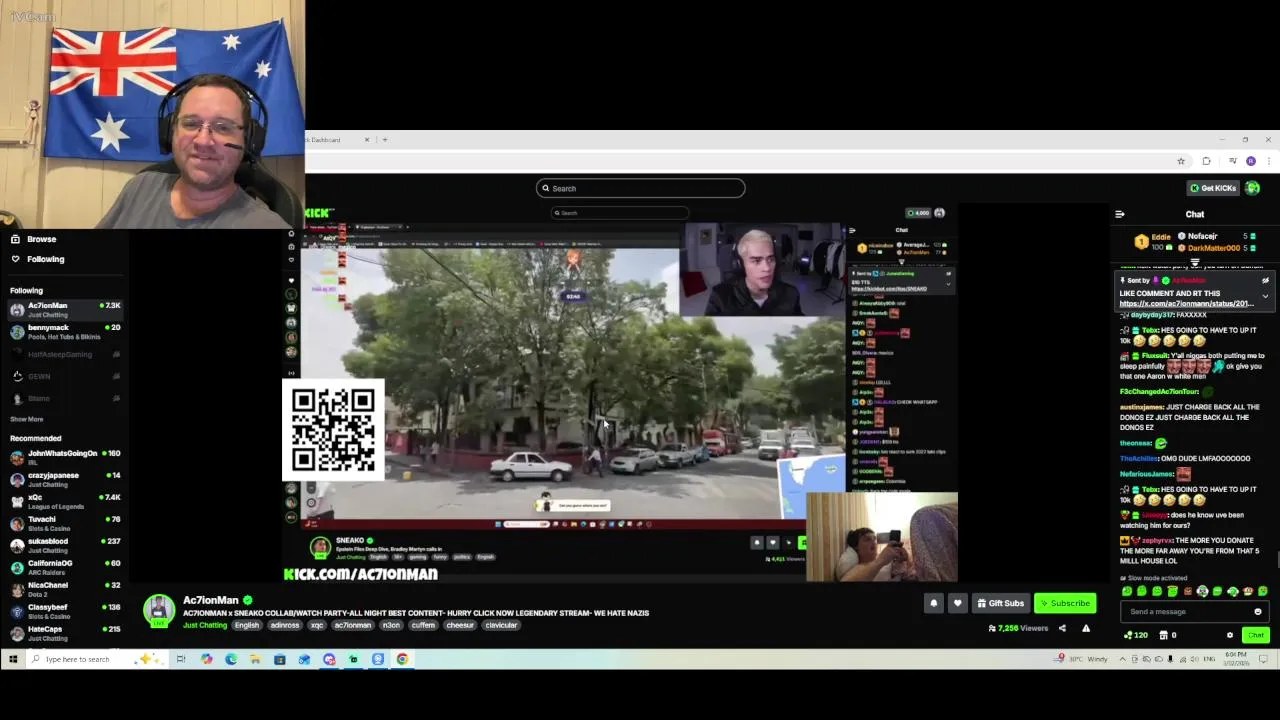The height and width of the screenshot is (720, 1280).
Task: Open CaliforniaOG recommended channel
Action: click(64, 568)
